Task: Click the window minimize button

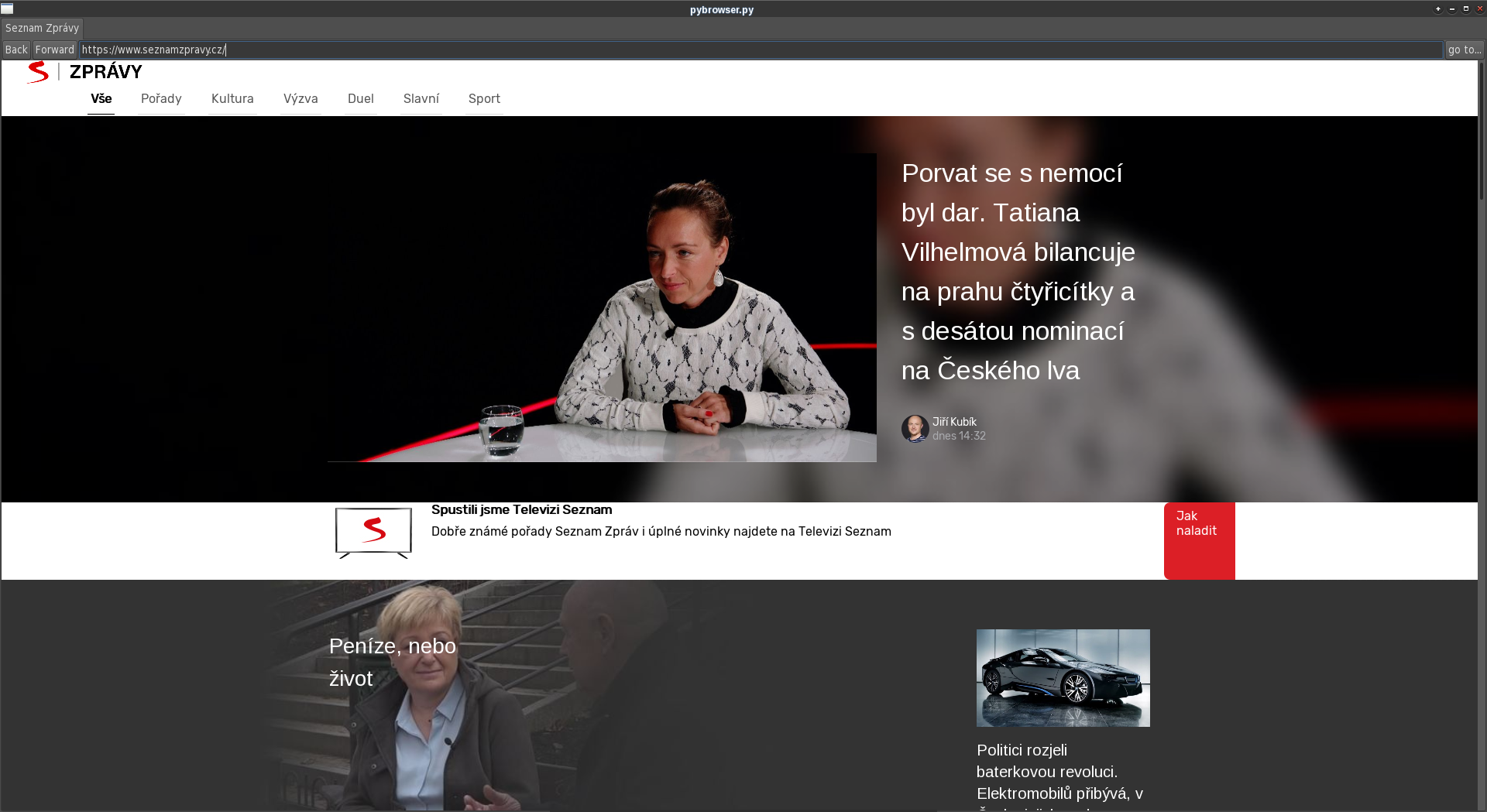Action: 1452,9
